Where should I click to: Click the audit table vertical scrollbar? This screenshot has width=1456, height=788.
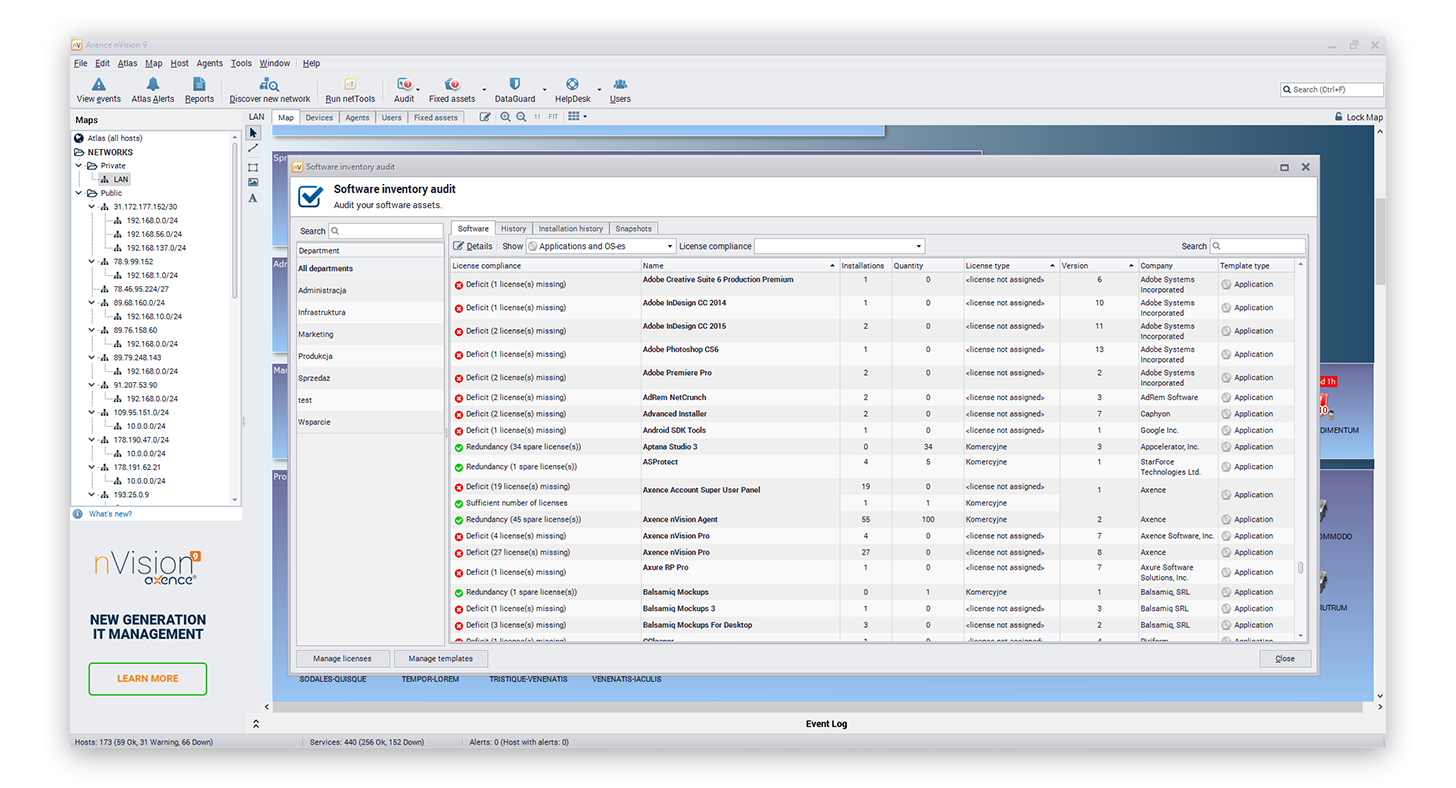click(1300, 568)
